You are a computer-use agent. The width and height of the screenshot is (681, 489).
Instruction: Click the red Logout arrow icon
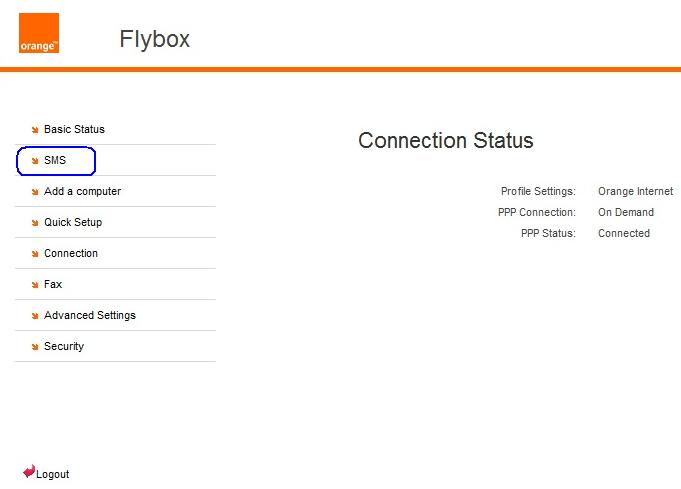29,471
